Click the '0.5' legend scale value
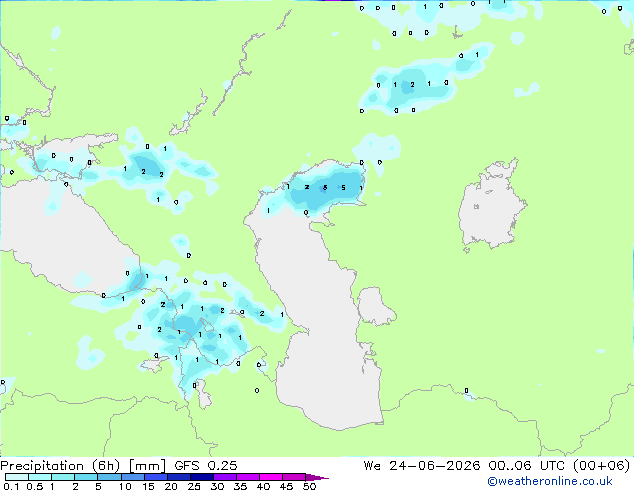Viewport: 634px width, 490px height. pos(35,486)
